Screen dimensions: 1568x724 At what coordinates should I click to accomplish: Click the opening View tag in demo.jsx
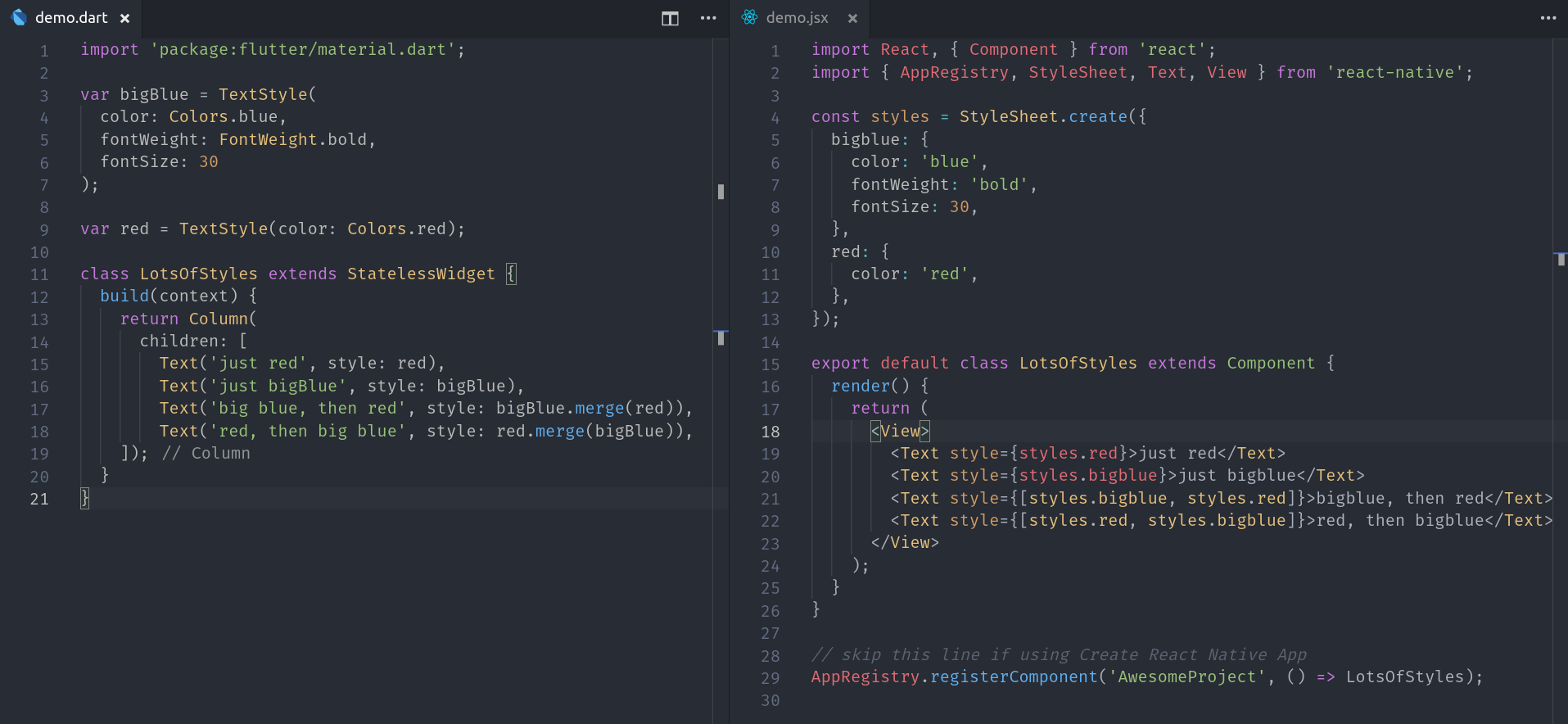900,432
